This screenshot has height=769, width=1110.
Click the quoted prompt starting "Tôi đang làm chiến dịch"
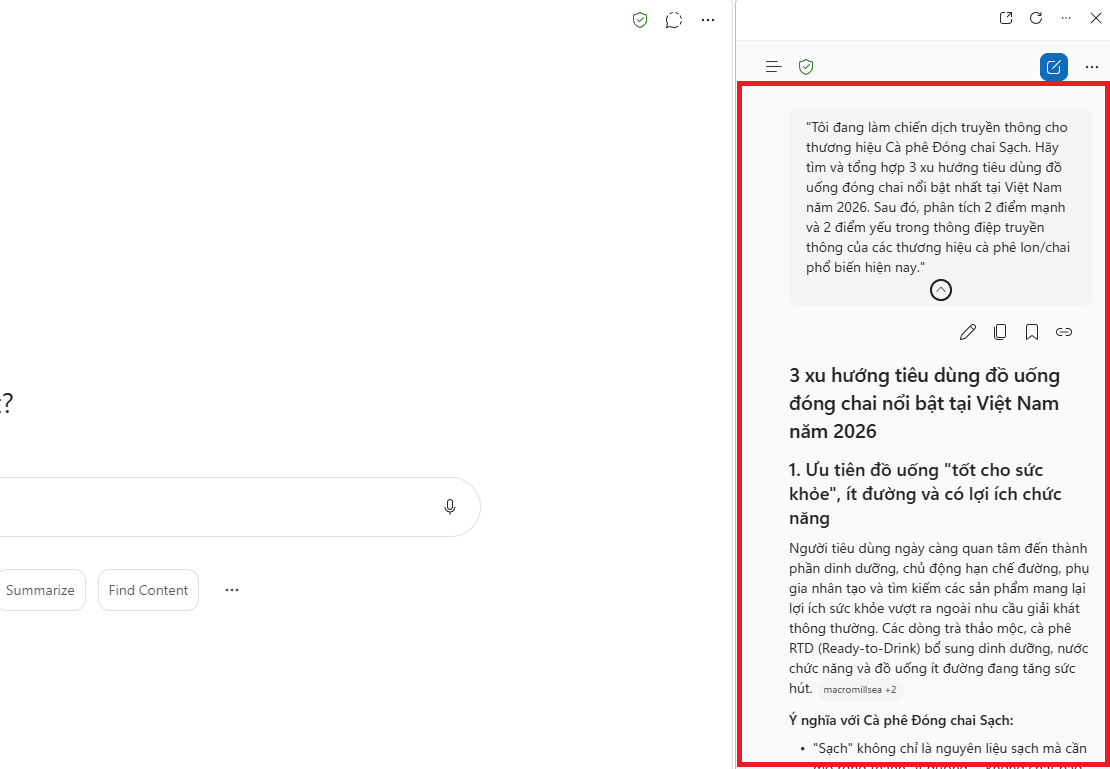pyautogui.click(x=937, y=197)
